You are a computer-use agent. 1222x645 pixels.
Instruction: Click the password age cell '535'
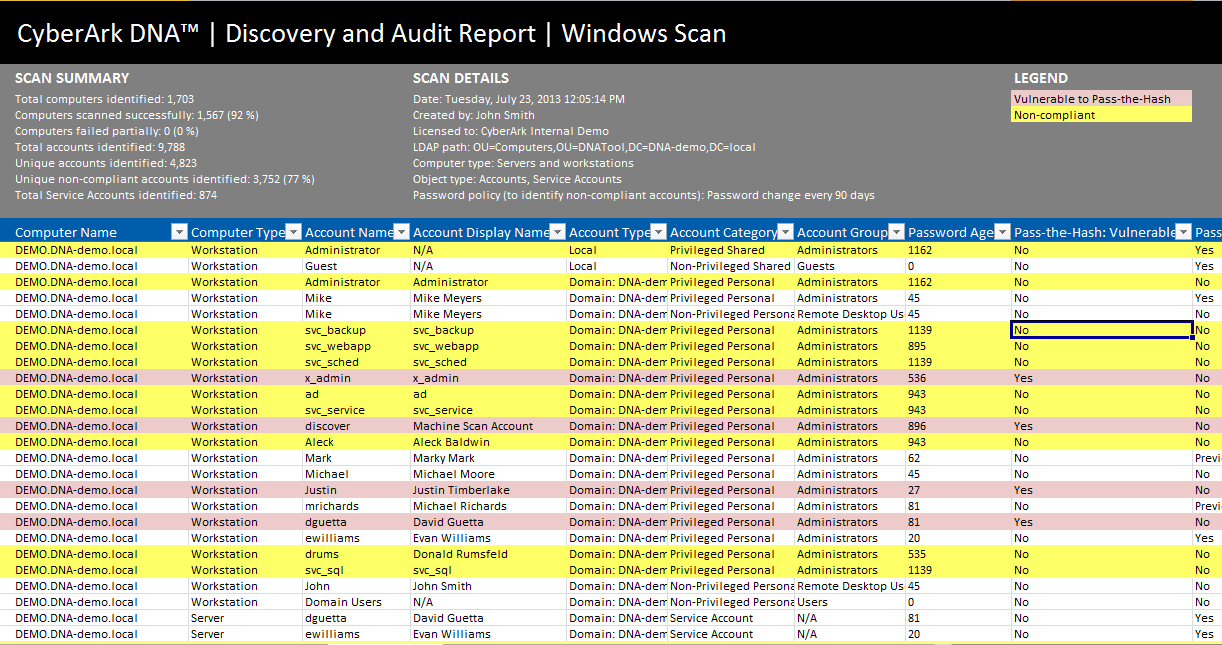tap(958, 554)
